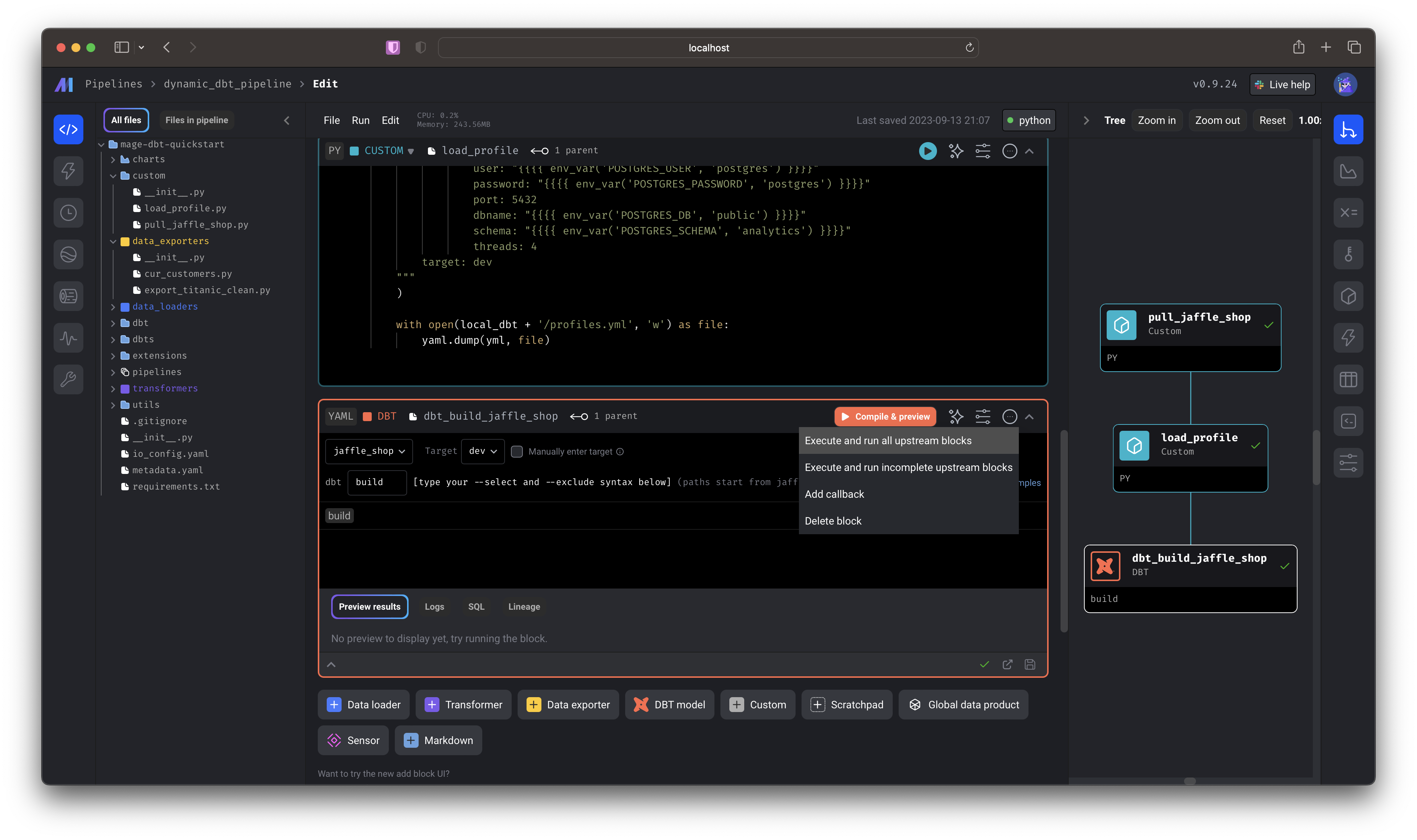
Task: Choose Delete block from menu
Action: coord(908,521)
